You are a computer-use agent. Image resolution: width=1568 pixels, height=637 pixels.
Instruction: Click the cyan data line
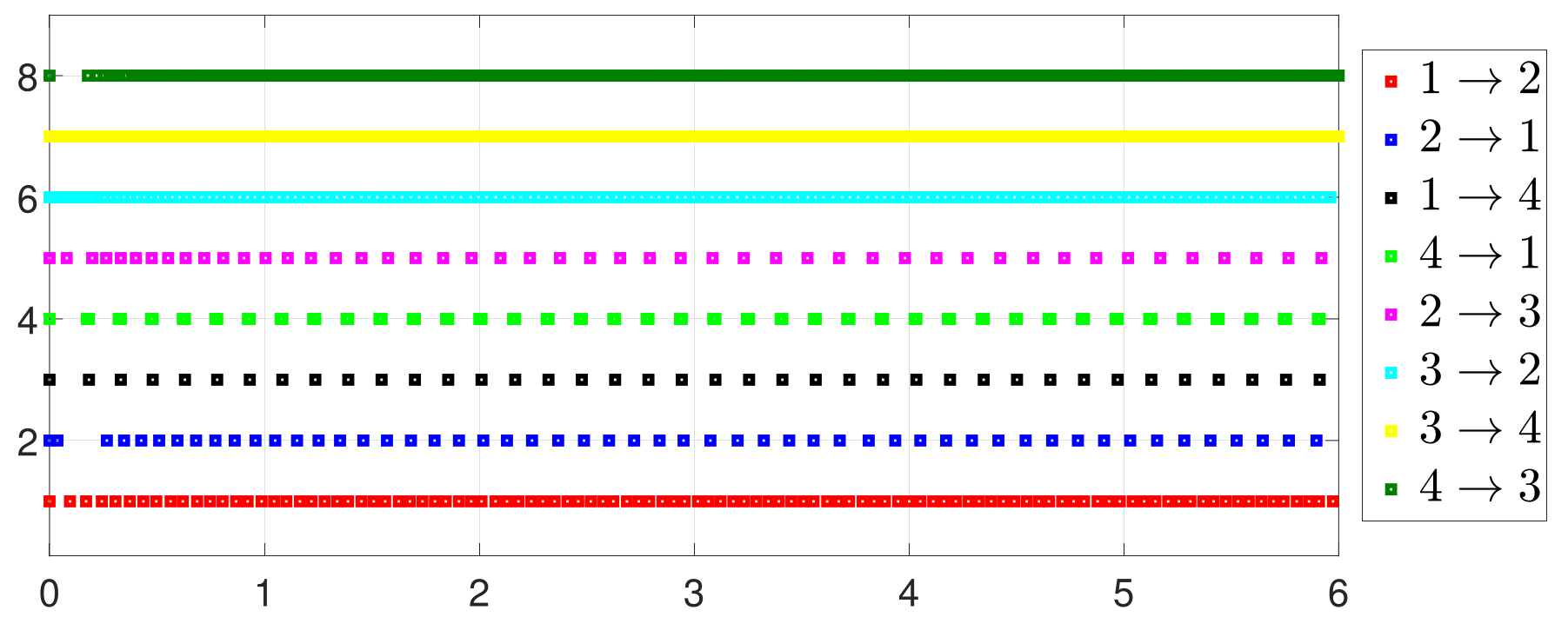pyautogui.click(x=691, y=197)
